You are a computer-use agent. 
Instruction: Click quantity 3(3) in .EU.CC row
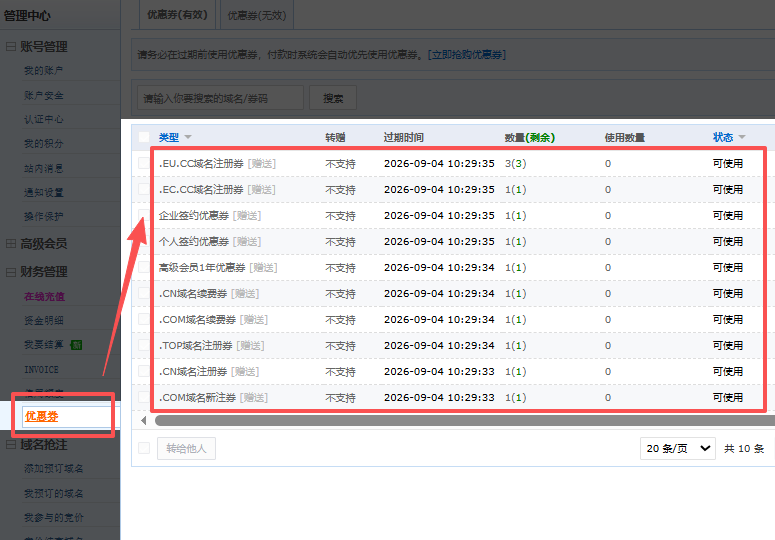(x=516, y=164)
